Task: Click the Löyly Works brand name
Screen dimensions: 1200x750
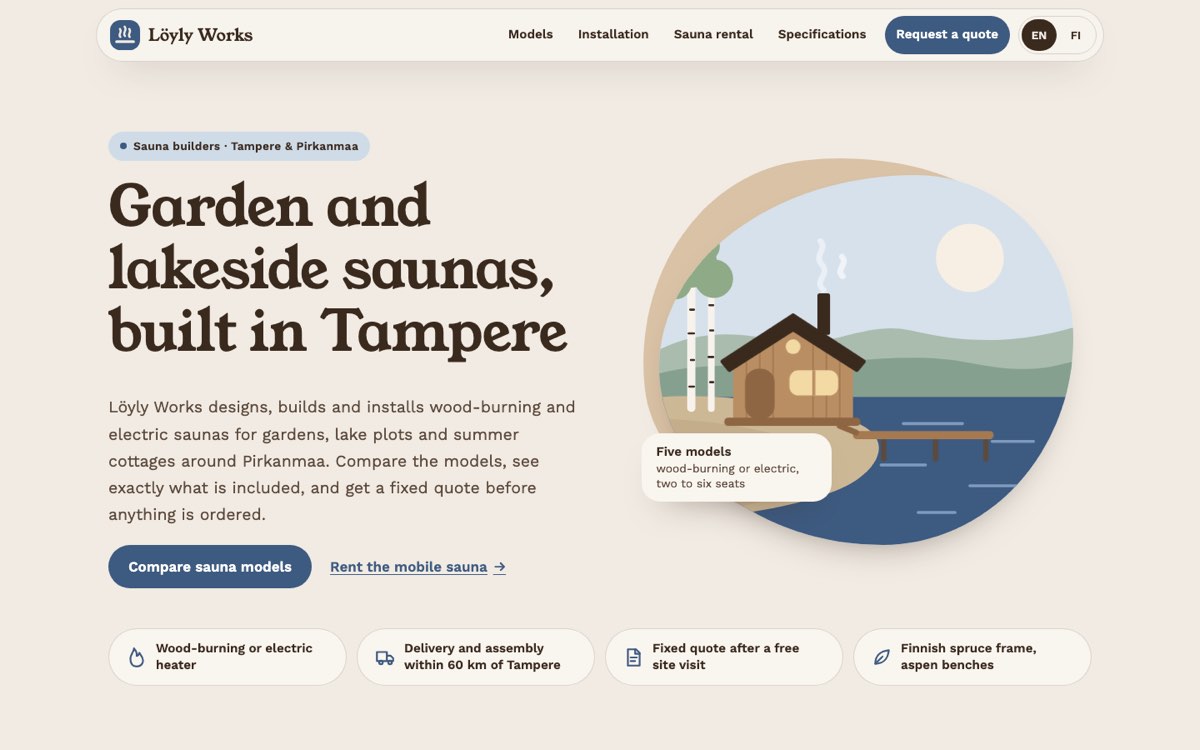Action: [x=200, y=35]
